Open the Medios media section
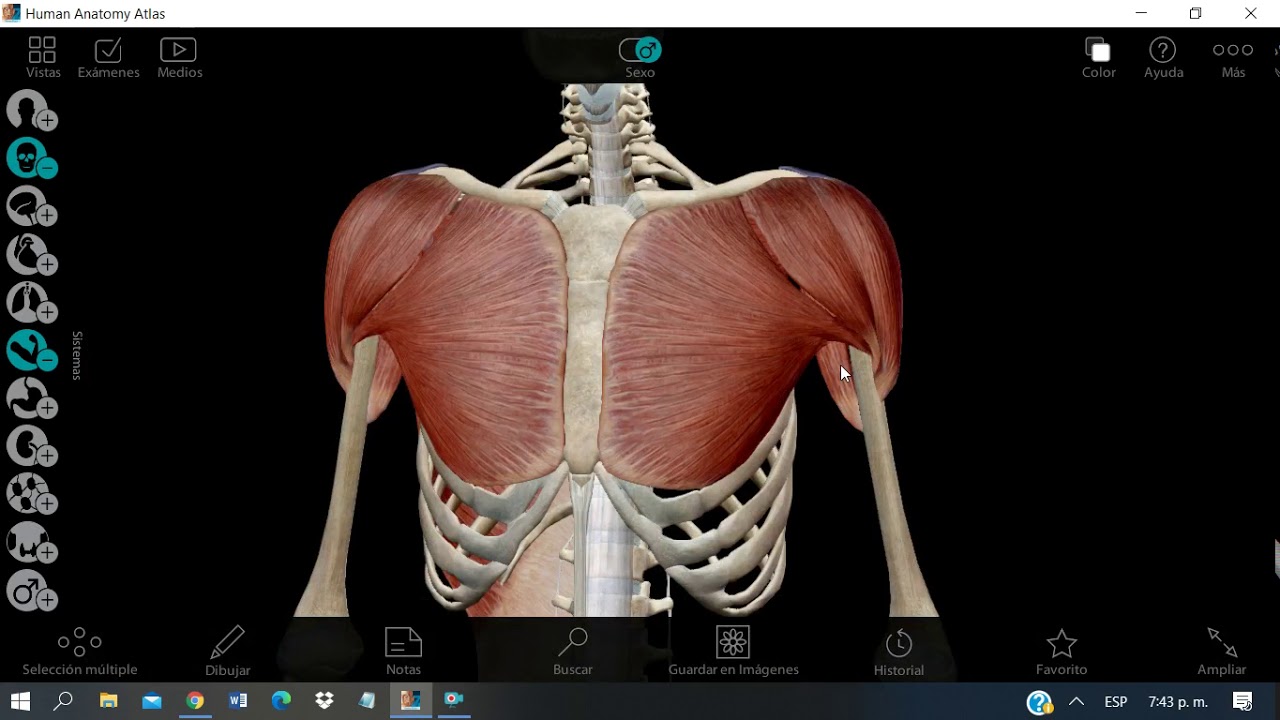The height and width of the screenshot is (720, 1280). pos(179,58)
